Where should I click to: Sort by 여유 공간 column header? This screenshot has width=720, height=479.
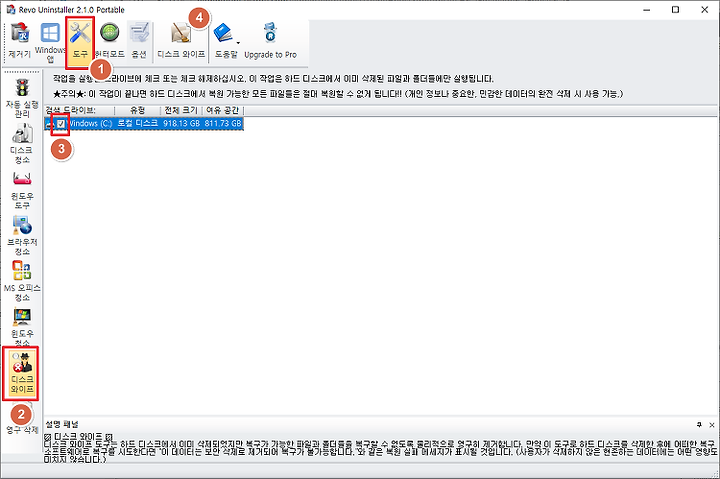[x=222, y=110]
